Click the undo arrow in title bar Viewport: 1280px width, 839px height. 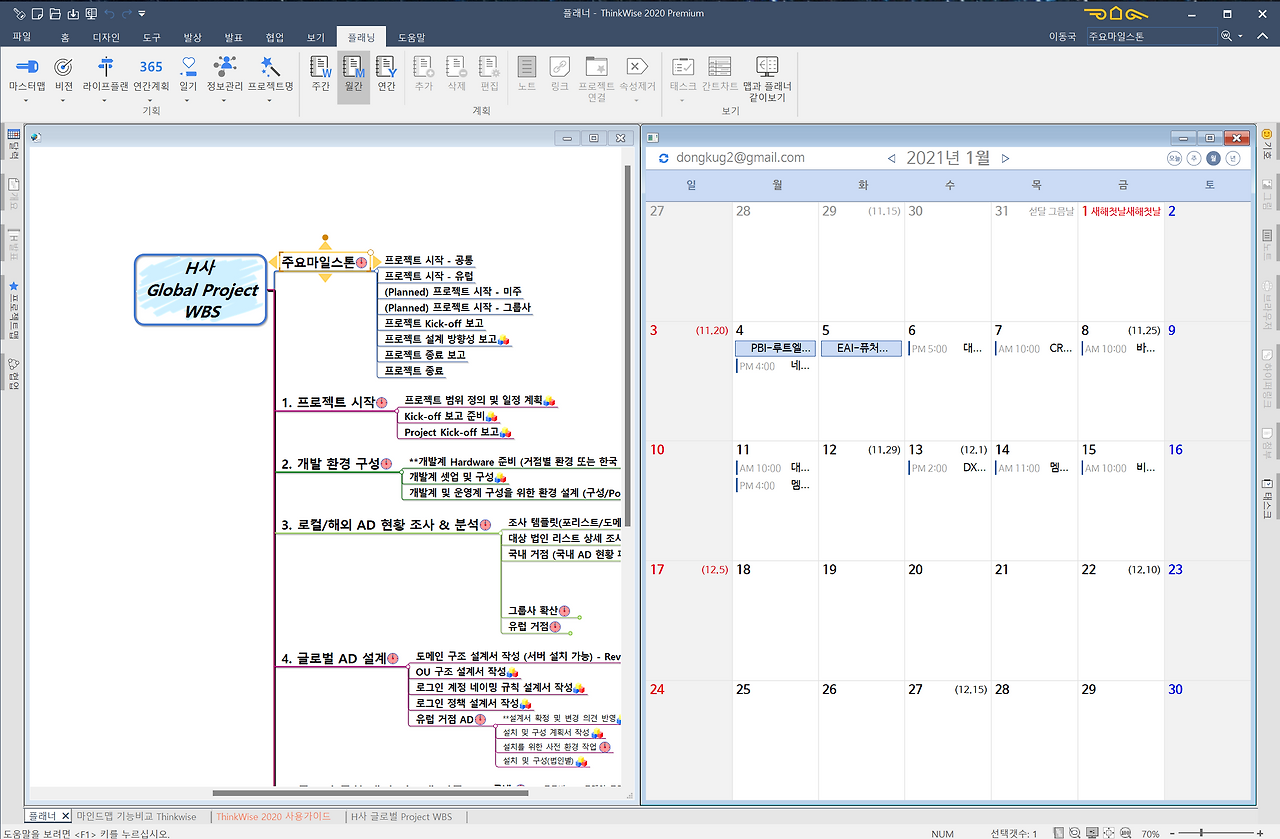(110, 14)
